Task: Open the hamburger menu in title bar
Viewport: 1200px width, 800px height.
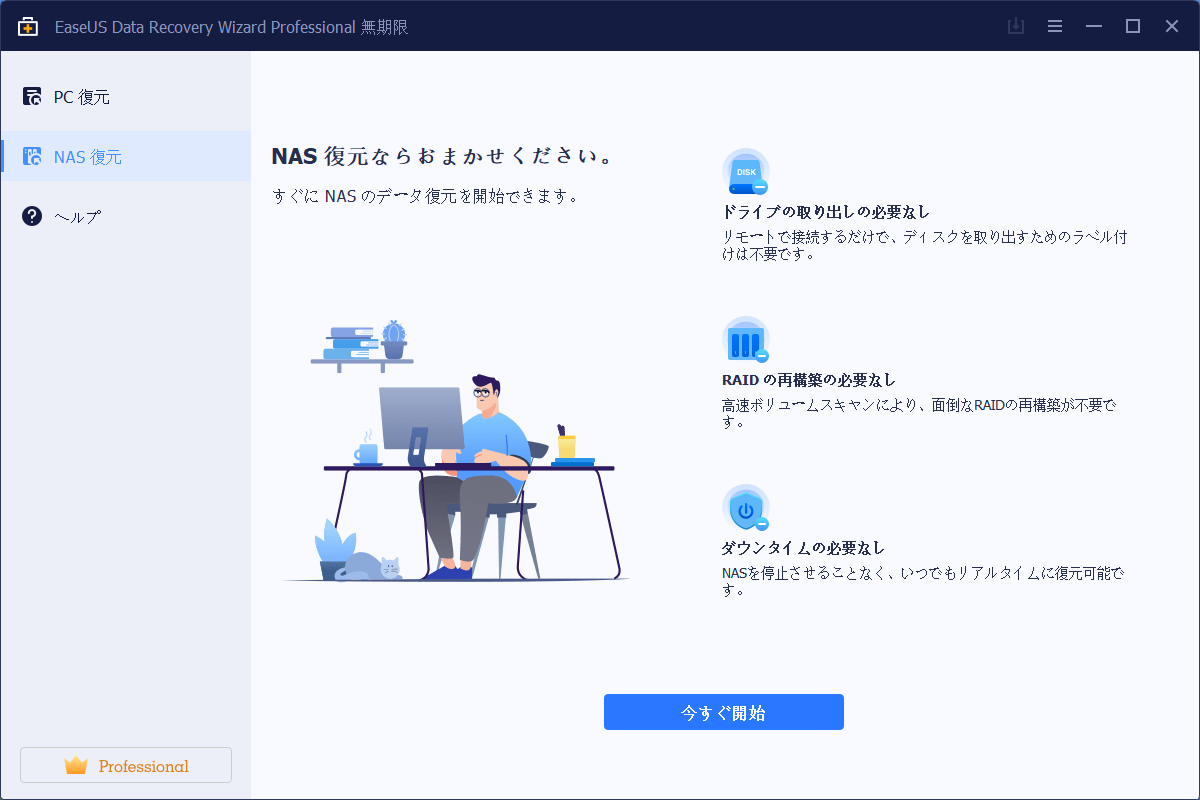Action: click(x=1054, y=26)
